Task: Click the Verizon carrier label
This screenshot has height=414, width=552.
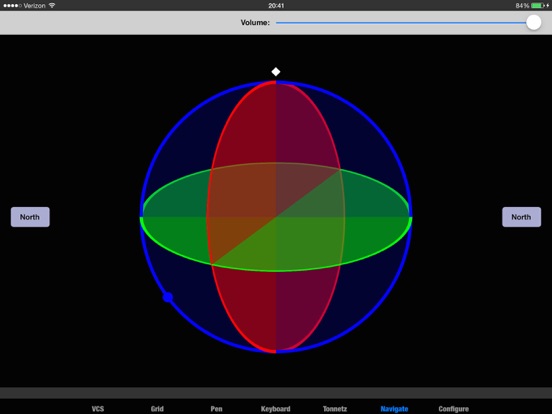Action: 34,5
